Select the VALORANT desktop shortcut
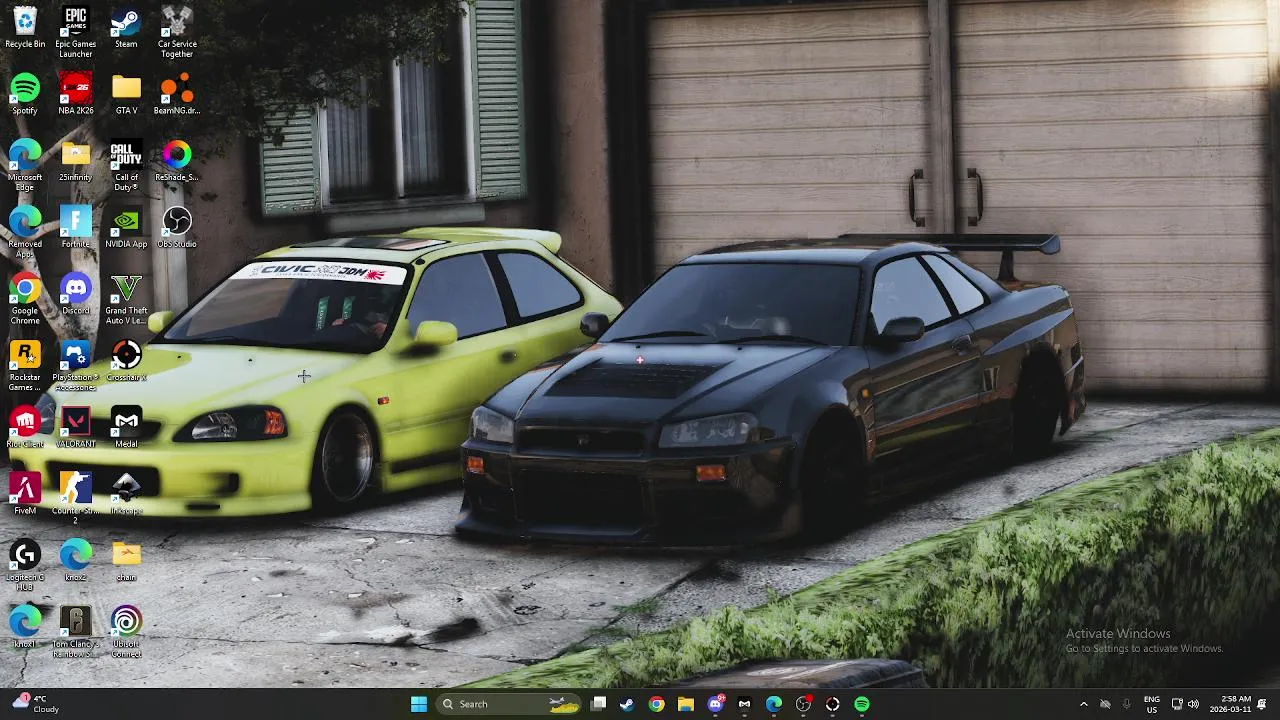Viewport: 1280px width, 720px height. 75,428
